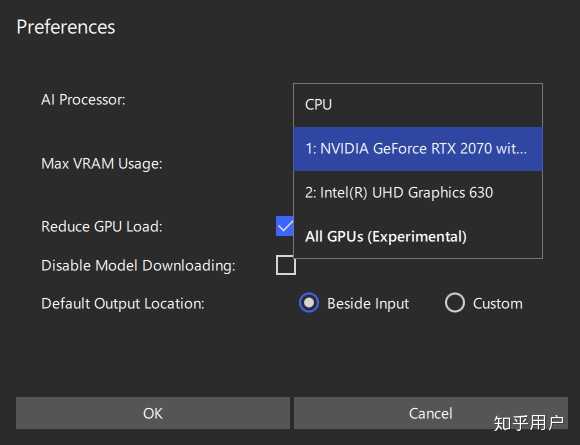The image size is (580, 445).
Task: Click the Disable Model Downloading label text
Action: 138,266
